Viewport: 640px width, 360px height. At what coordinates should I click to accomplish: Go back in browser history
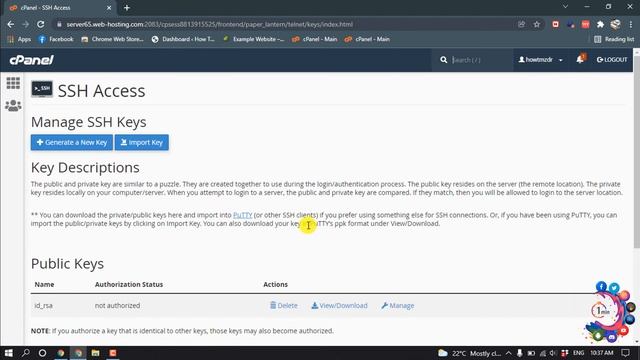click(11, 24)
